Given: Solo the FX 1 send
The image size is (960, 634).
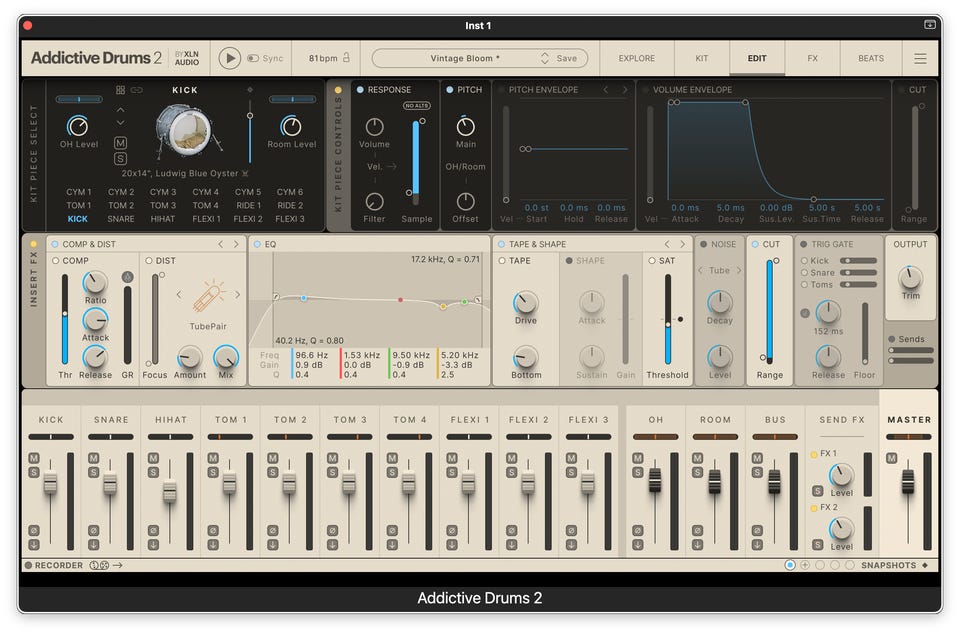Looking at the screenshot, I should (x=817, y=491).
